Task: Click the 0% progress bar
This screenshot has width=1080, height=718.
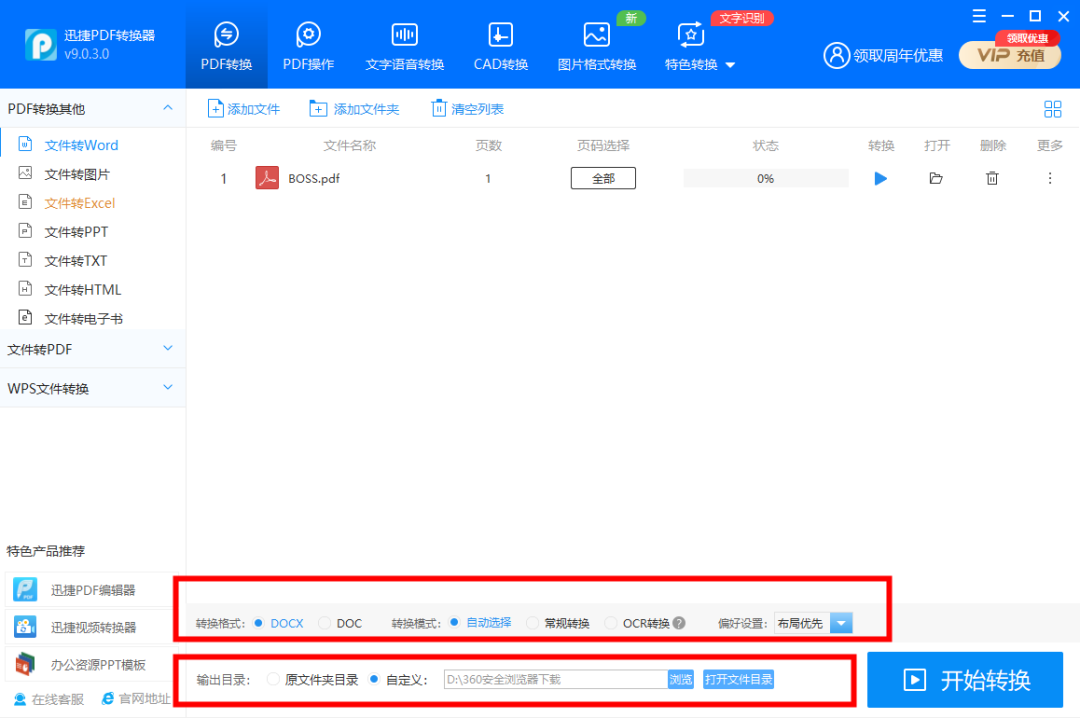Action: coord(765,178)
